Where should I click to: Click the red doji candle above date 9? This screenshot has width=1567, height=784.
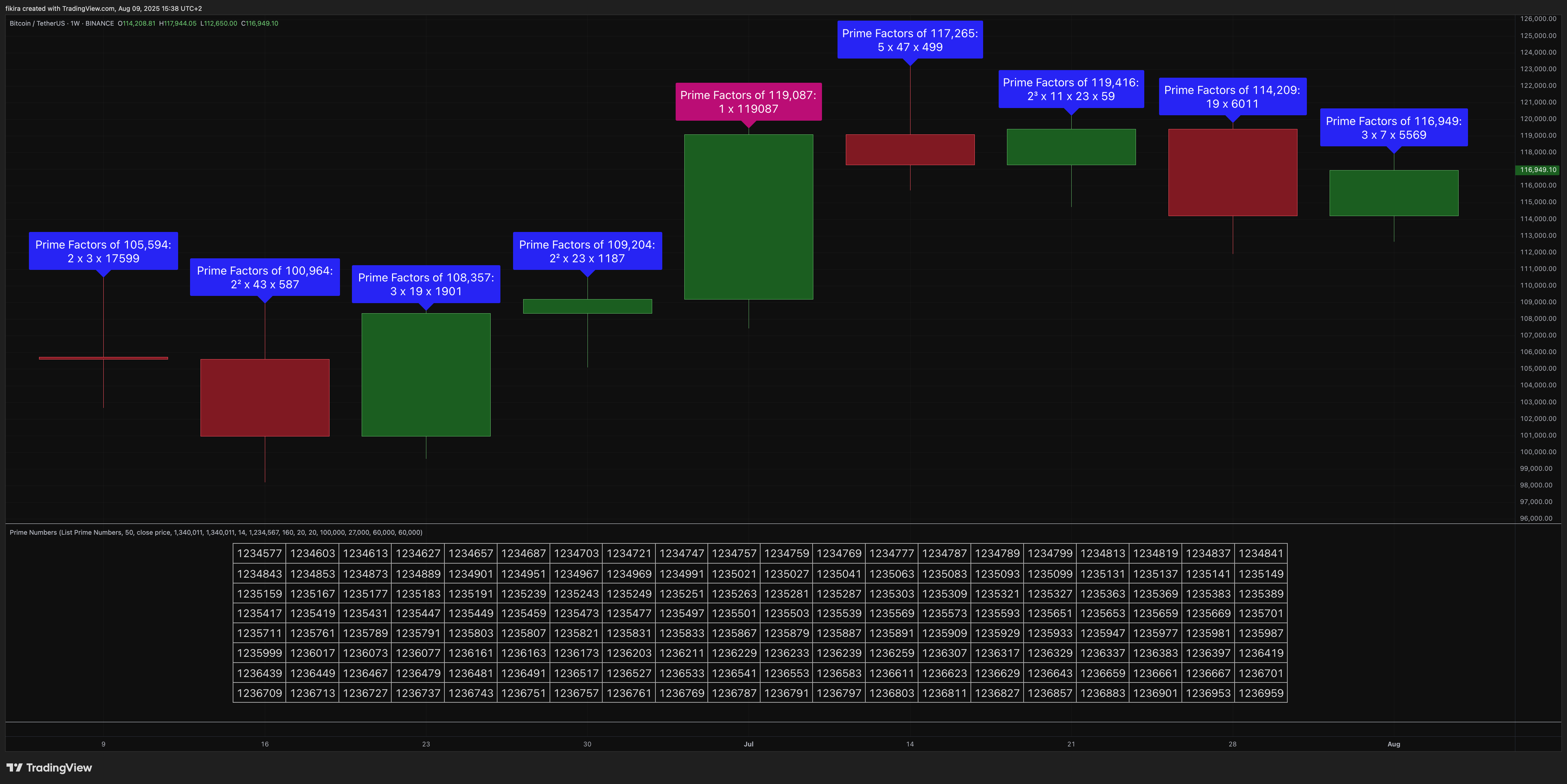[x=103, y=358]
